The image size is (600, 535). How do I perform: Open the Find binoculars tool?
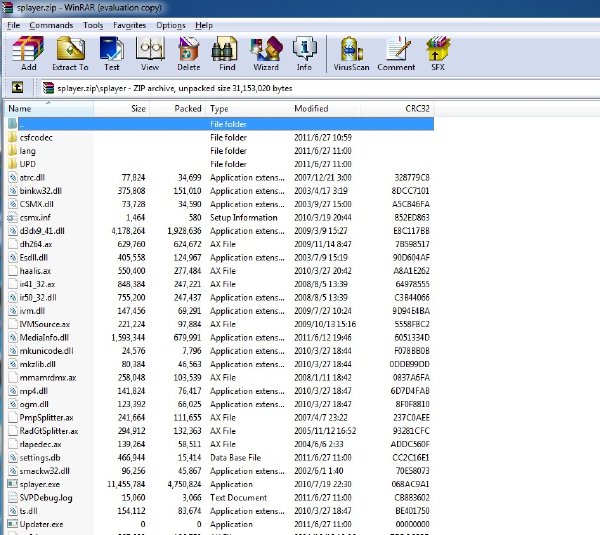point(225,49)
